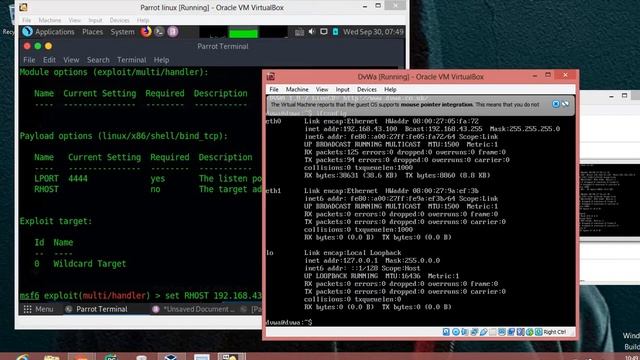
Task: Click the keyboard indicator icon in Parrot panel
Action: point(299,32)
